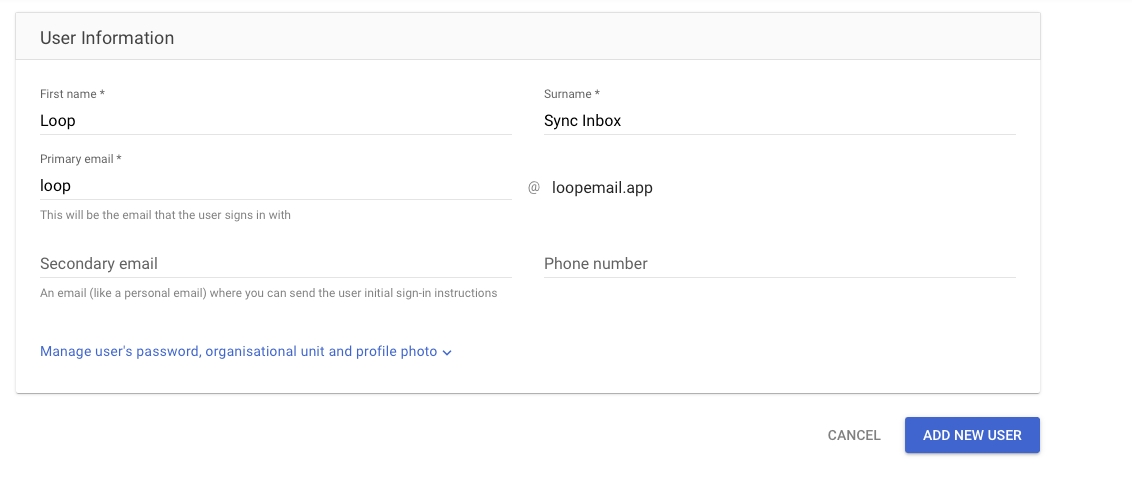Screen dimensions: 1132x501
Task: Click the ADD NEW USER button
Action: (x=972, y=435)
